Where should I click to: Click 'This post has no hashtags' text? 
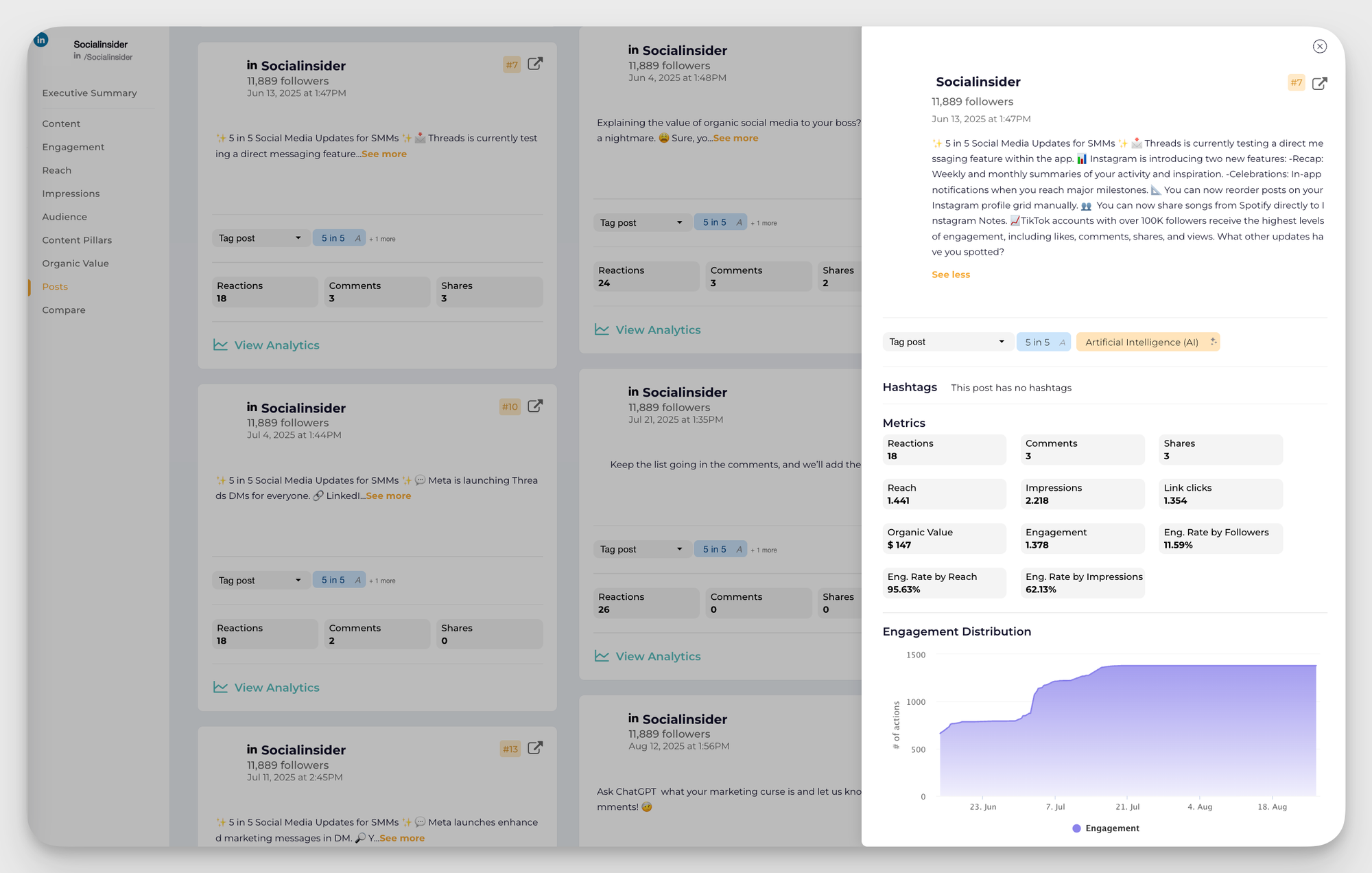[1011, 388]
